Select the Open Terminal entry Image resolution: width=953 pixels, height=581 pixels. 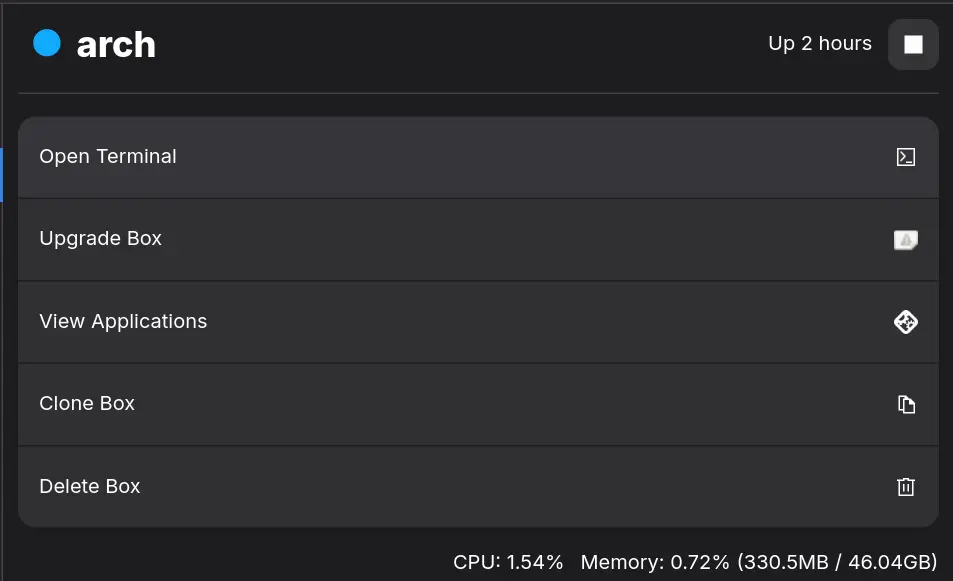point(108,157)
